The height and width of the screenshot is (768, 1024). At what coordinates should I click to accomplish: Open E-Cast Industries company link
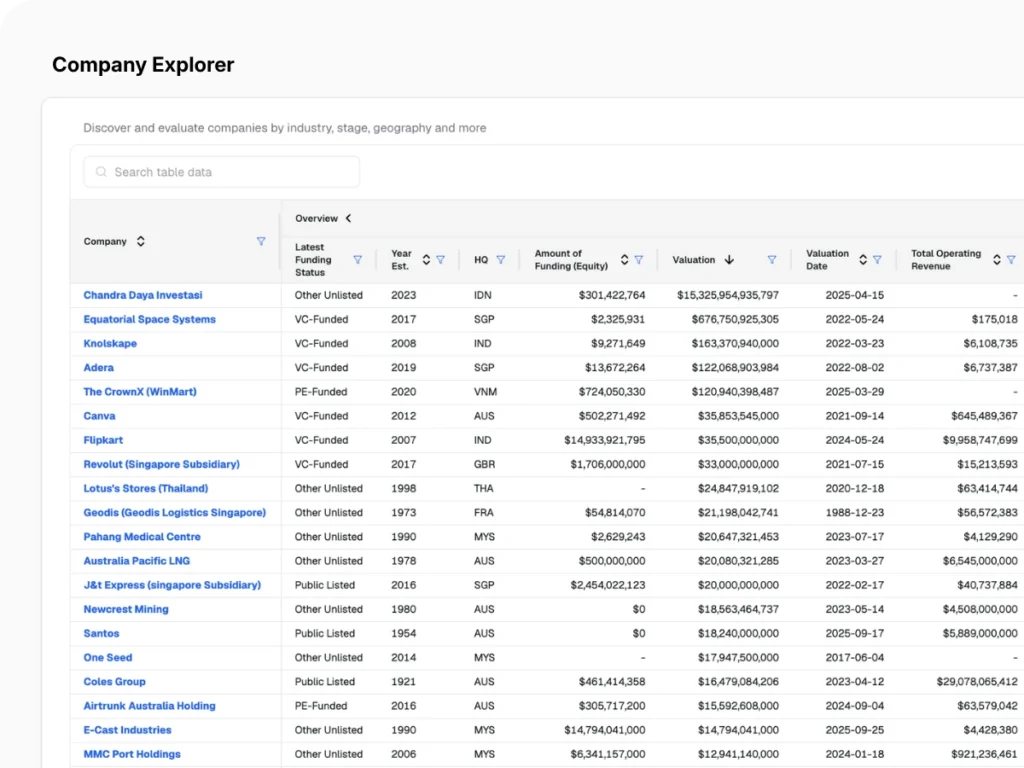[x=127, y=730]
